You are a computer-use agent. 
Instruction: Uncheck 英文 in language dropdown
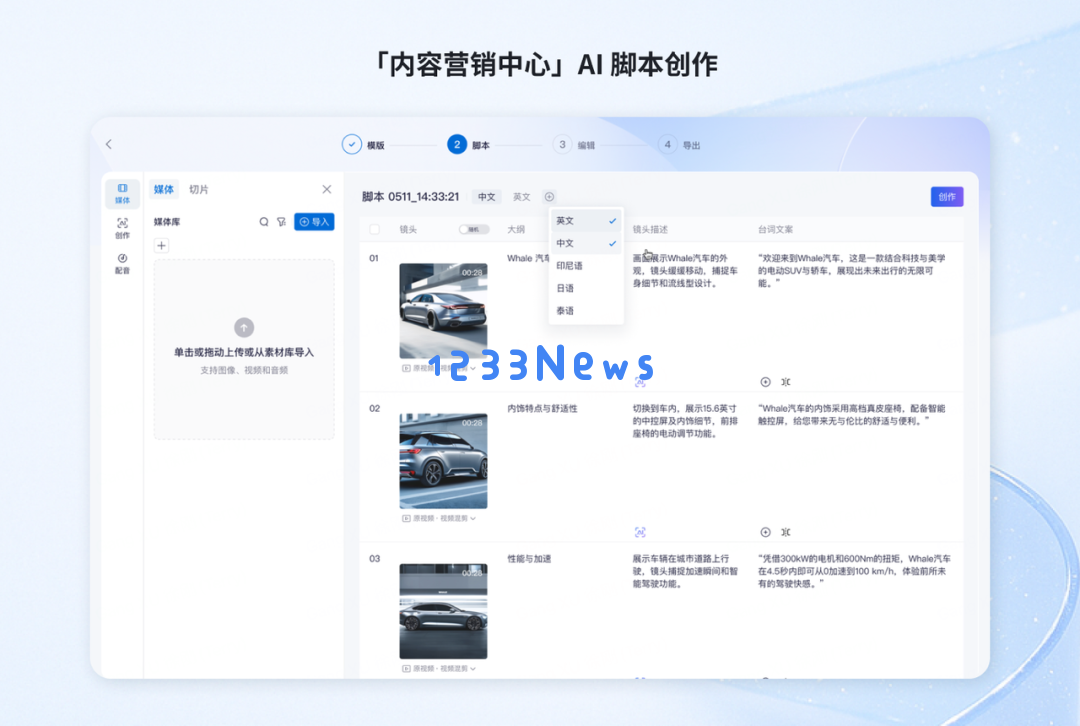(x=586, y=220)
